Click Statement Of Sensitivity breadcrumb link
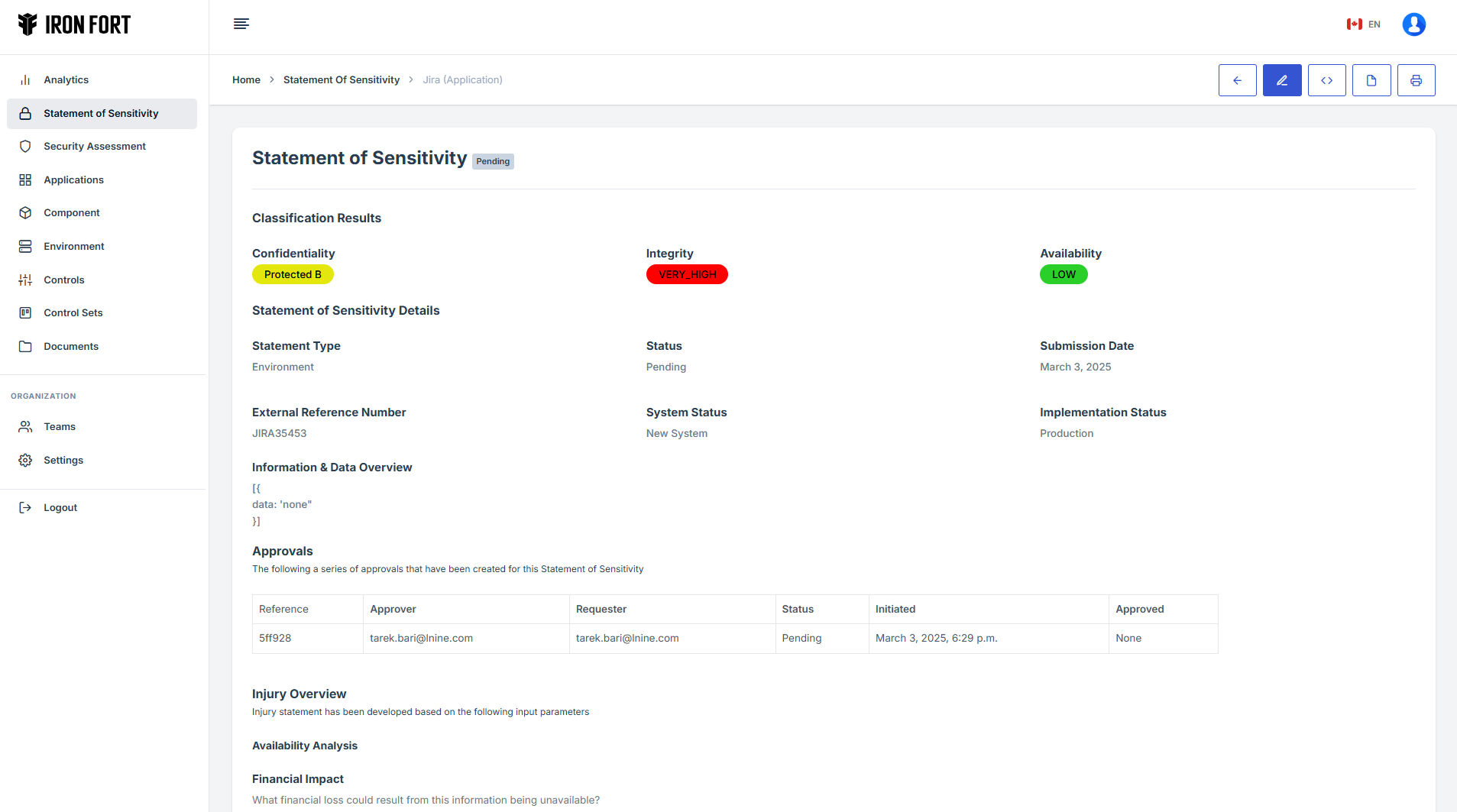1457x812 pixels. 341,80
